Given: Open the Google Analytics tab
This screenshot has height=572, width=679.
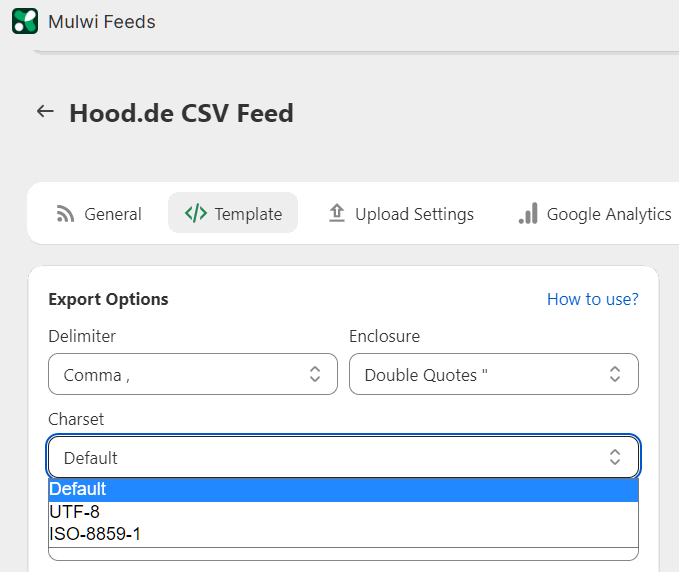Looking at the screenshot, I should click(x=595, y=214).
